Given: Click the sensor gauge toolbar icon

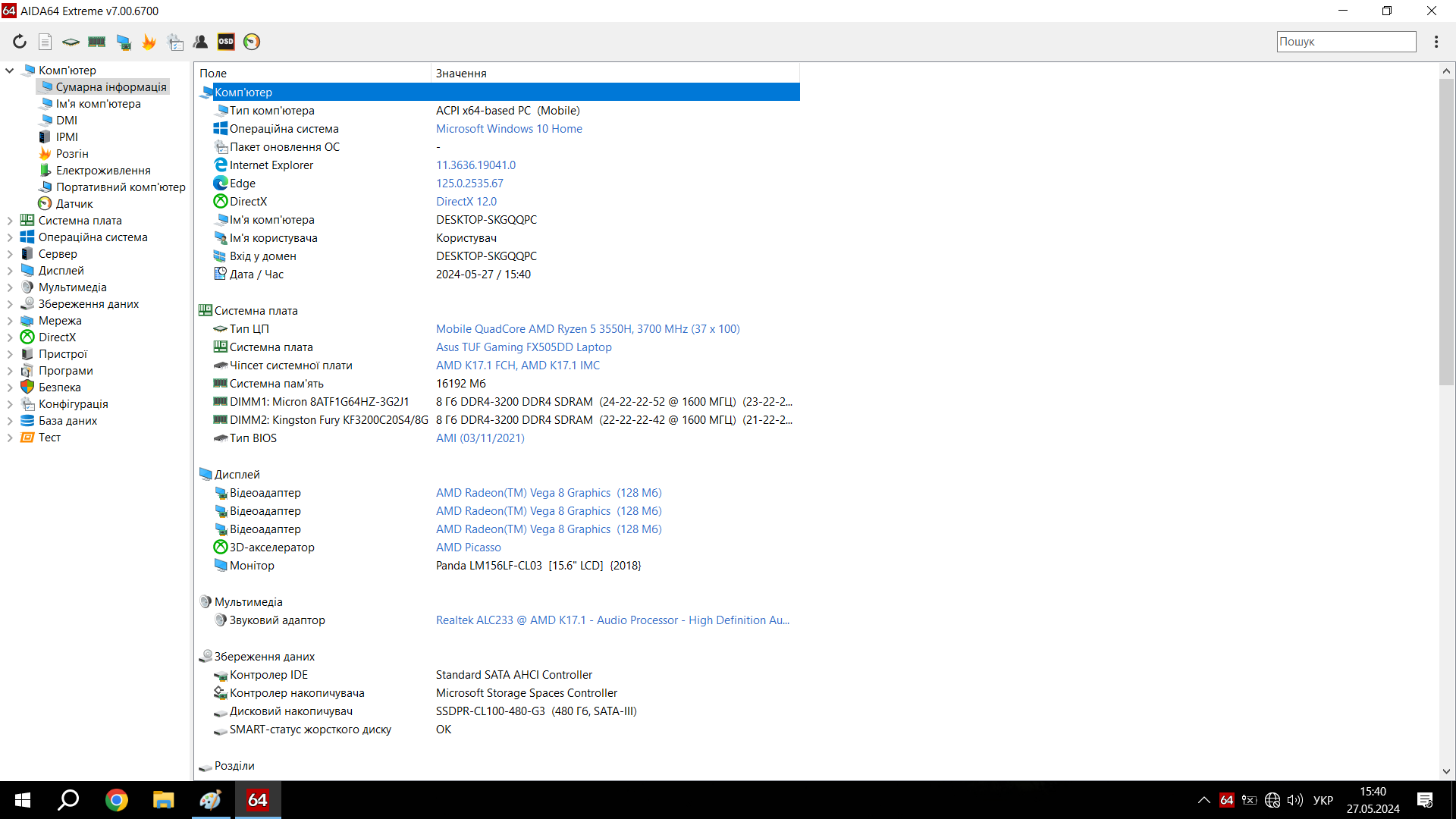Looking at the screenshot, I should pos(252,42).
